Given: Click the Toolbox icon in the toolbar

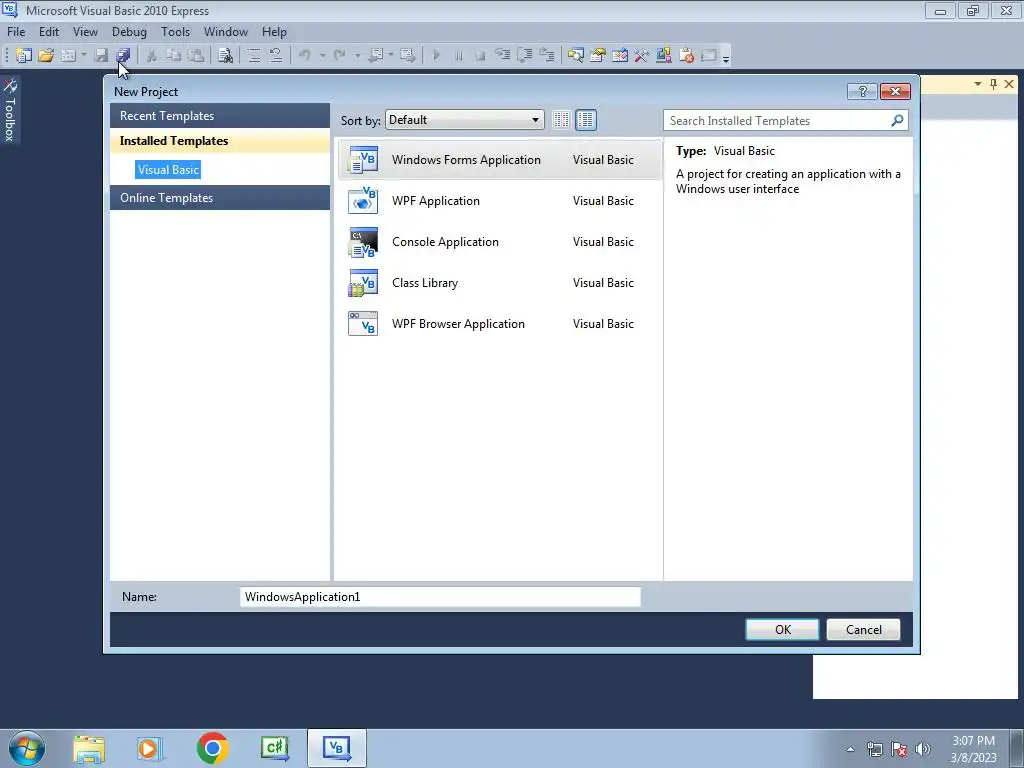Looking at the screenshot, I should pos(642,56).
